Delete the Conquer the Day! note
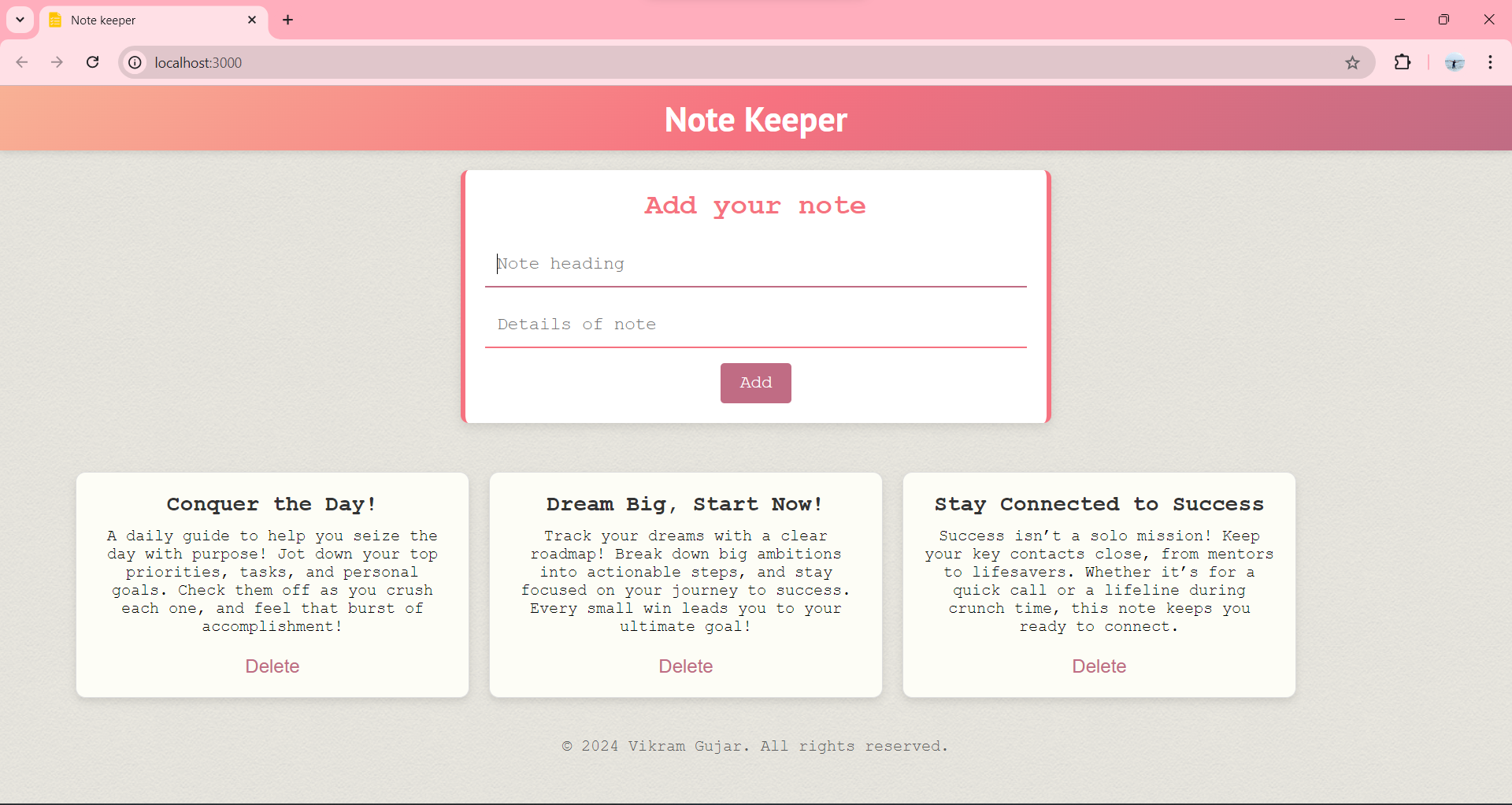Screen dimensions: 1512x805 (272, 666)
